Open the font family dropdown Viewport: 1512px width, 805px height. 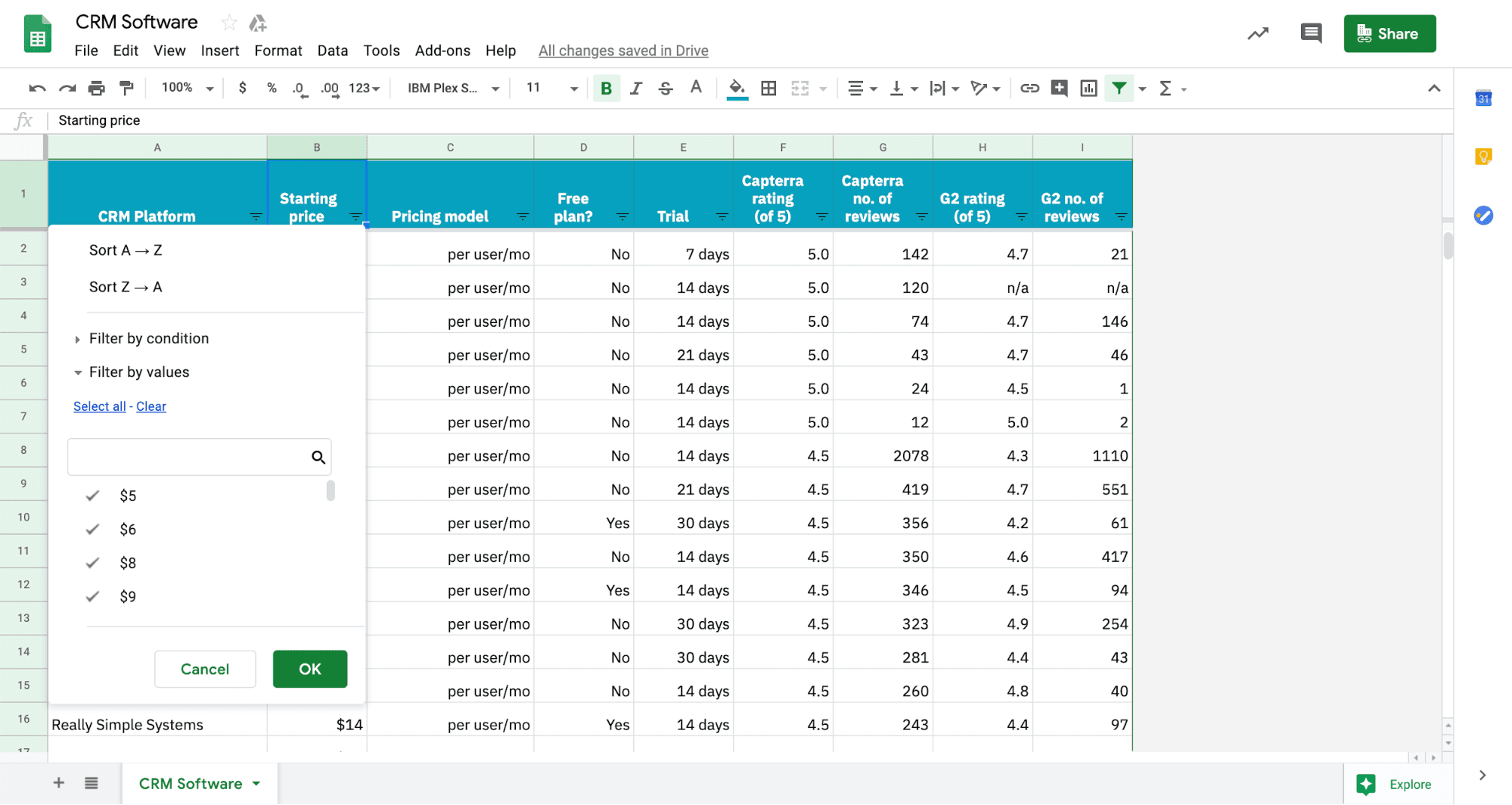point(453,89)
